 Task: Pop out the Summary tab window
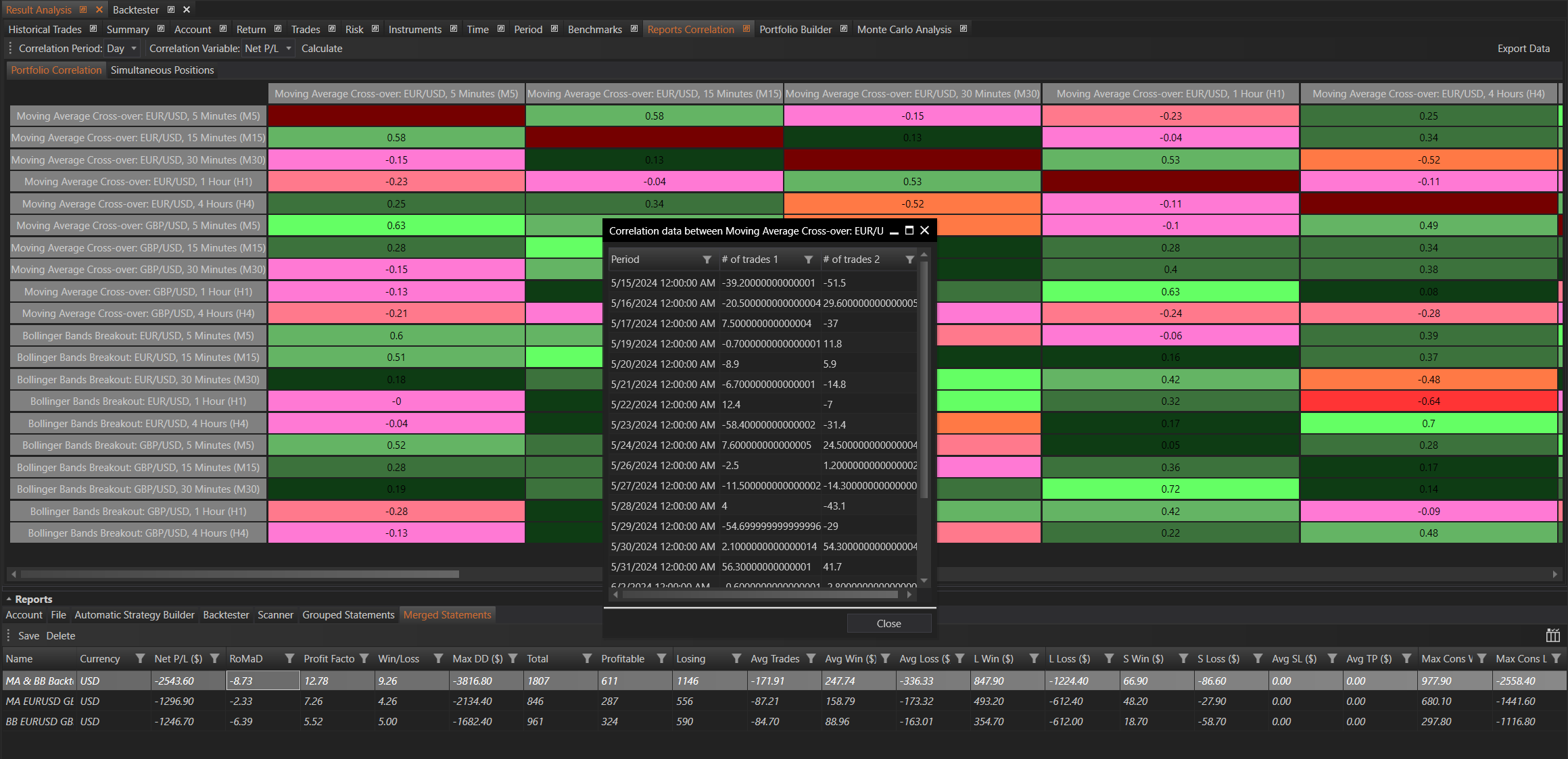pyautogui.click(x=161, y=29)
